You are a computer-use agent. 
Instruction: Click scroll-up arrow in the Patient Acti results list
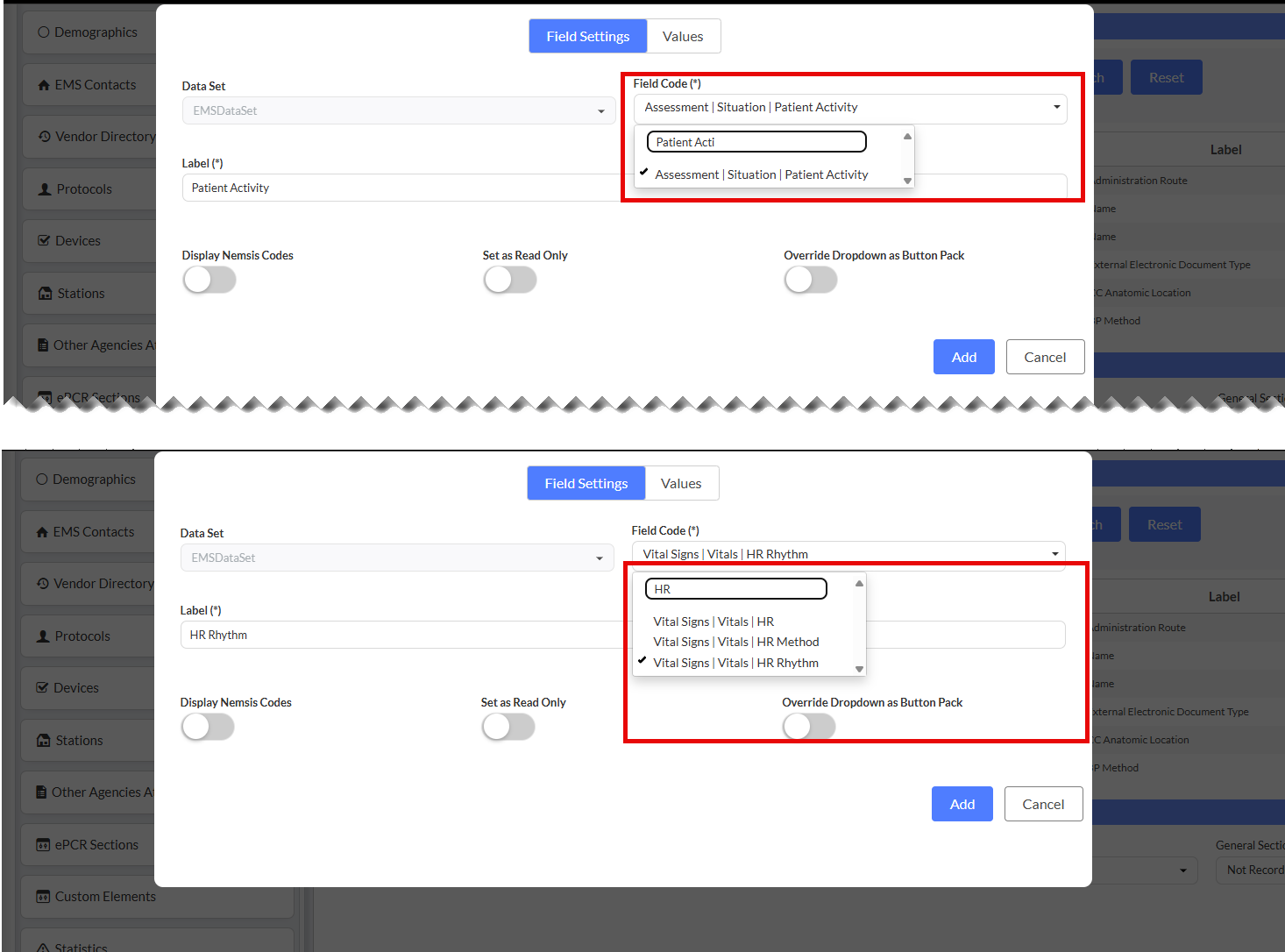(x=908, y=136)
